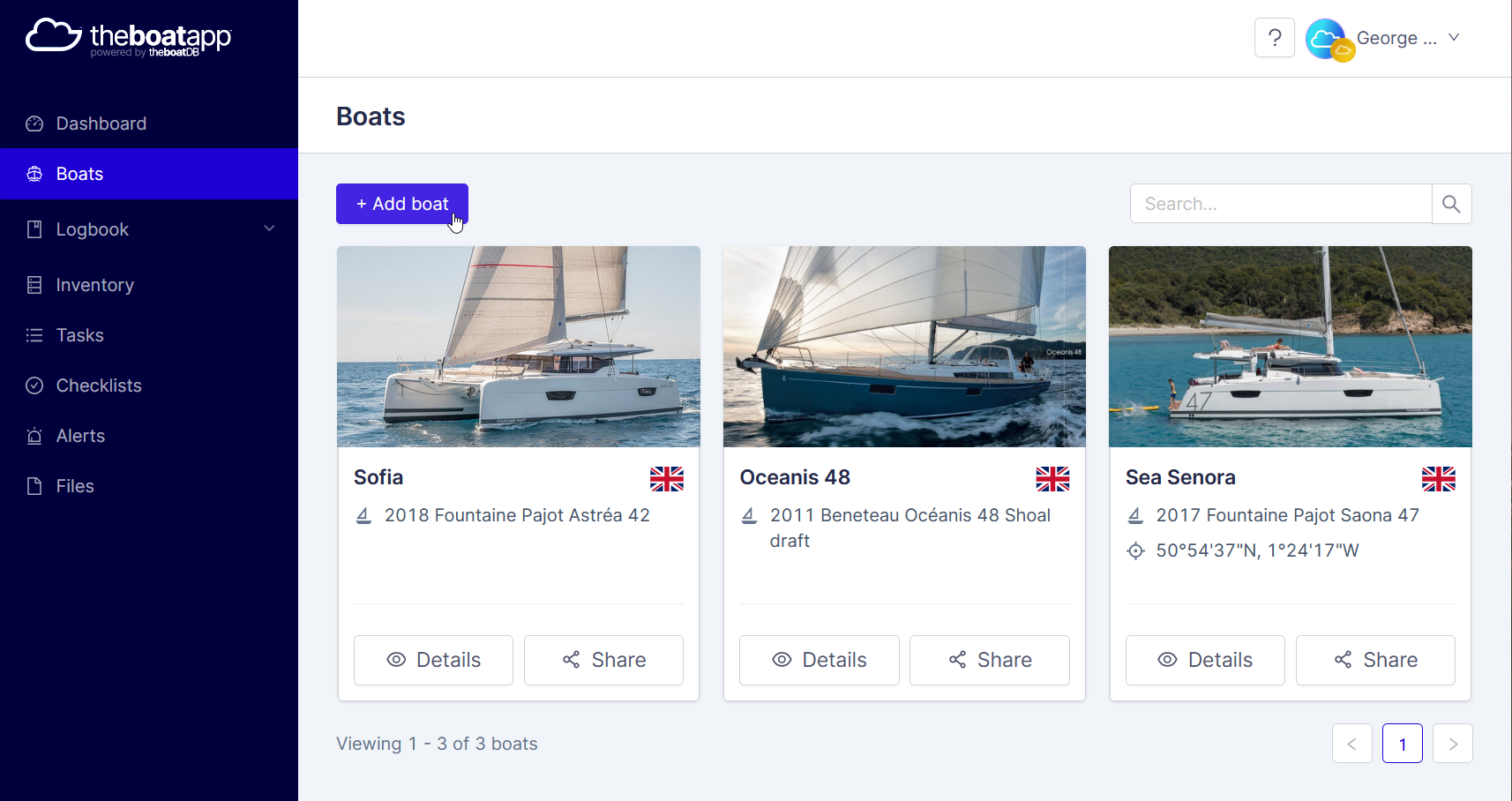
Task: Click the sailboat icon beside Océanis 48 Shoal
Action: 749,515
